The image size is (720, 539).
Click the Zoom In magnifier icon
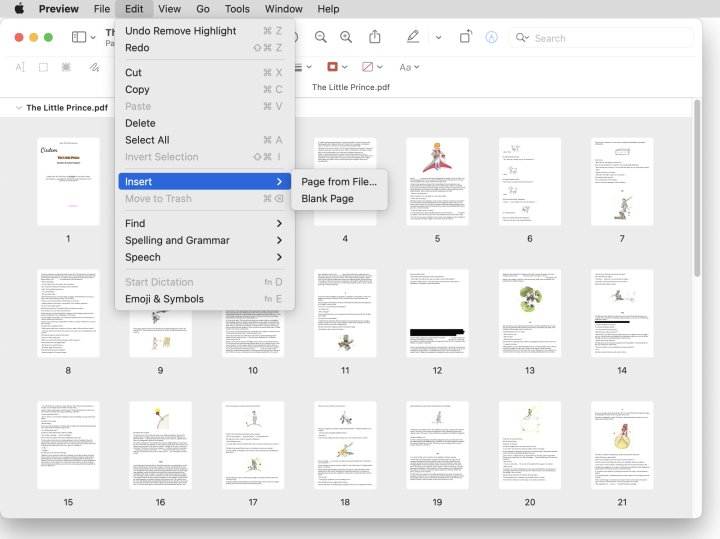[x=346, y=37]
